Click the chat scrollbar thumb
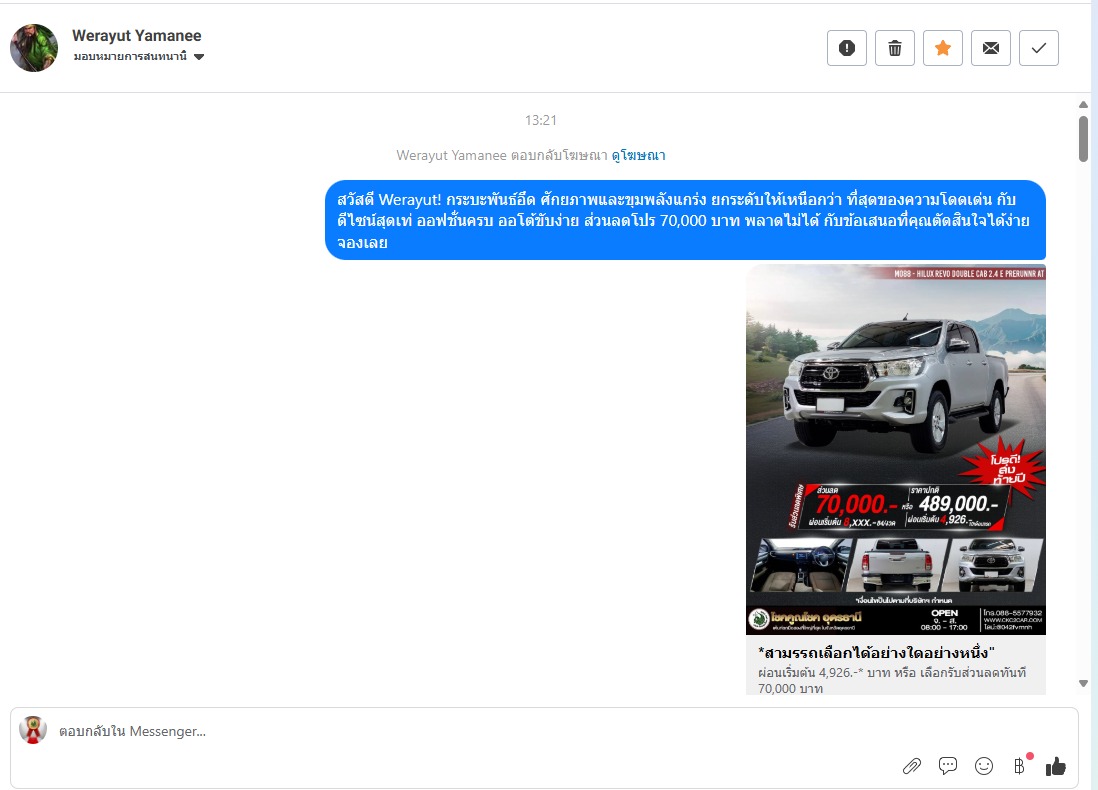Image resolution: width=1098 pixels, height=790 pixels. 1083,139
